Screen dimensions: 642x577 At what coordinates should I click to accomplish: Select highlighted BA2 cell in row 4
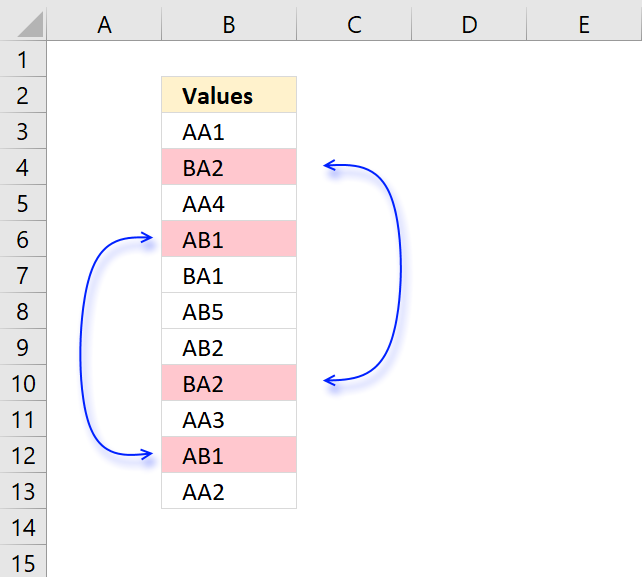229,167
